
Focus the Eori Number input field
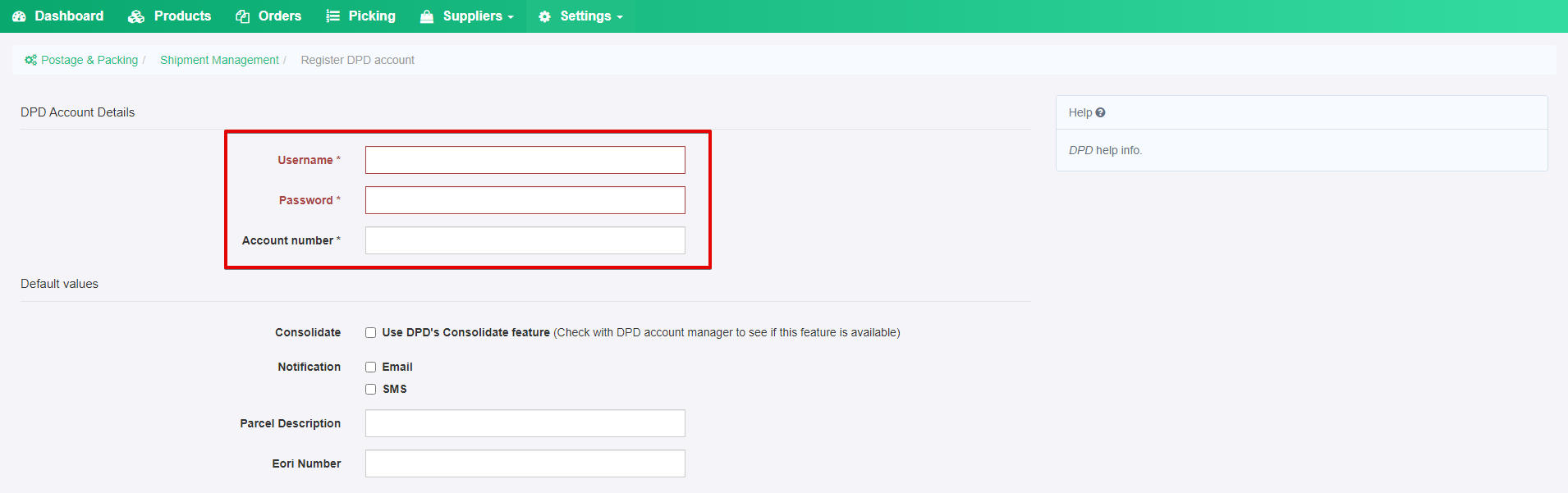[525, 463]
